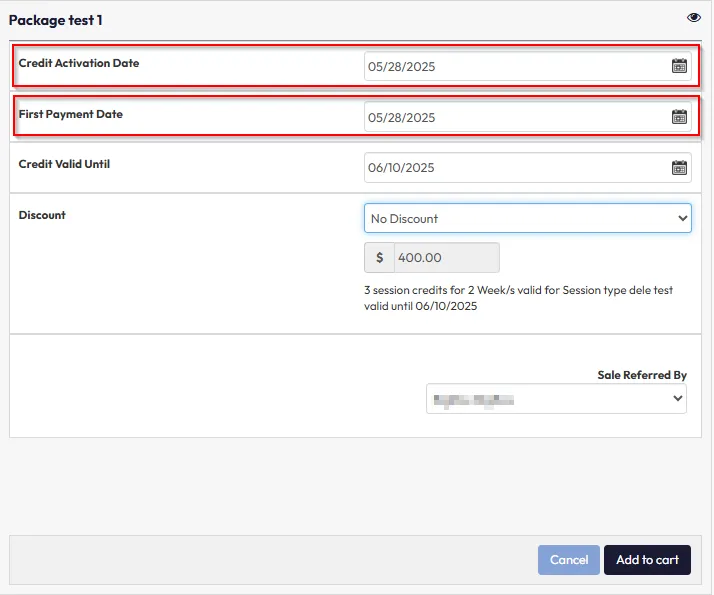Click the First Payment Date label
The width and height of the screenshot is (714, 595).
pyautogui.click(x=71, y=114)
